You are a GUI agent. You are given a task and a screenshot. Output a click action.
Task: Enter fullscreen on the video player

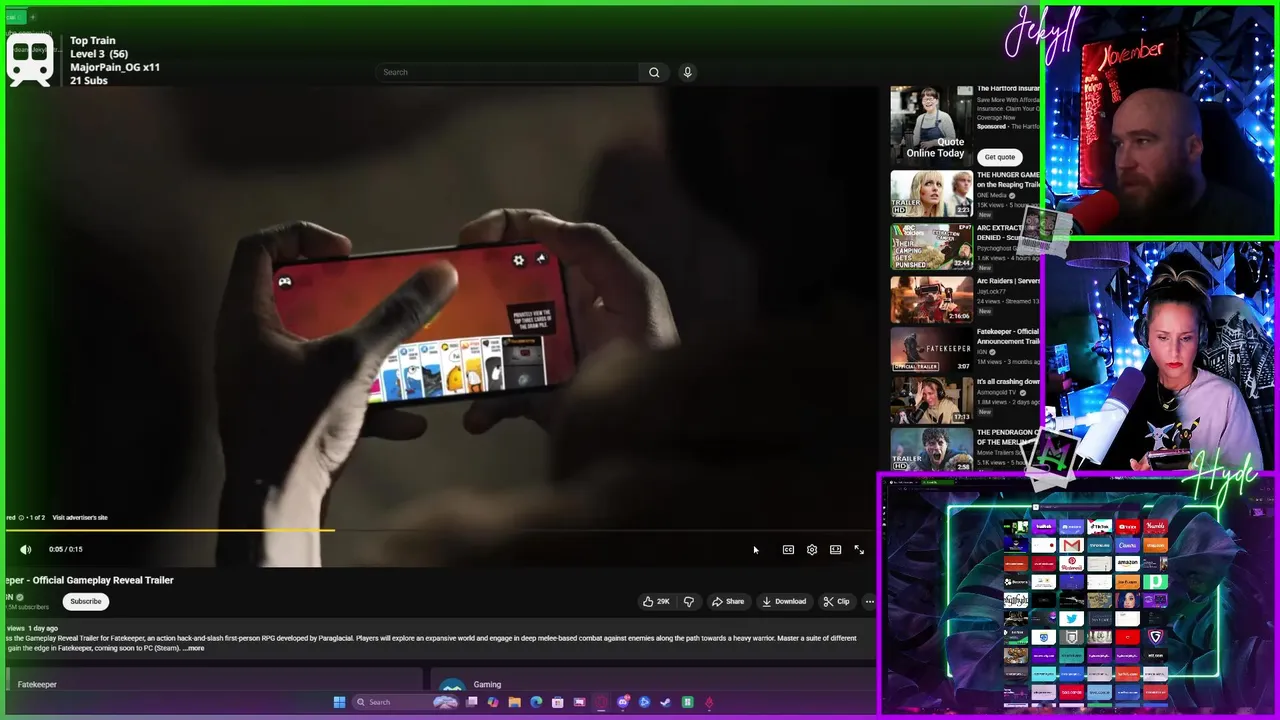tap(859, 549)
